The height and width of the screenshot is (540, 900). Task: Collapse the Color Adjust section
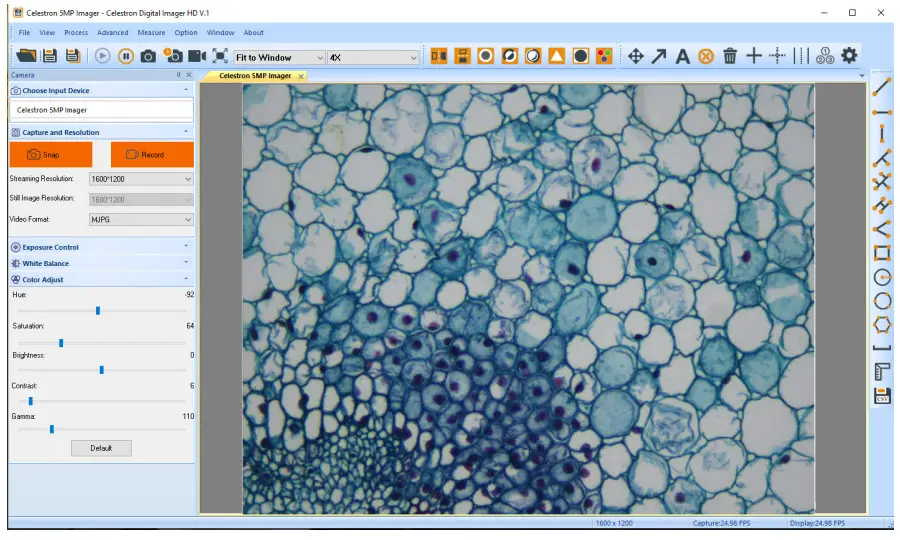coord(186,279)
